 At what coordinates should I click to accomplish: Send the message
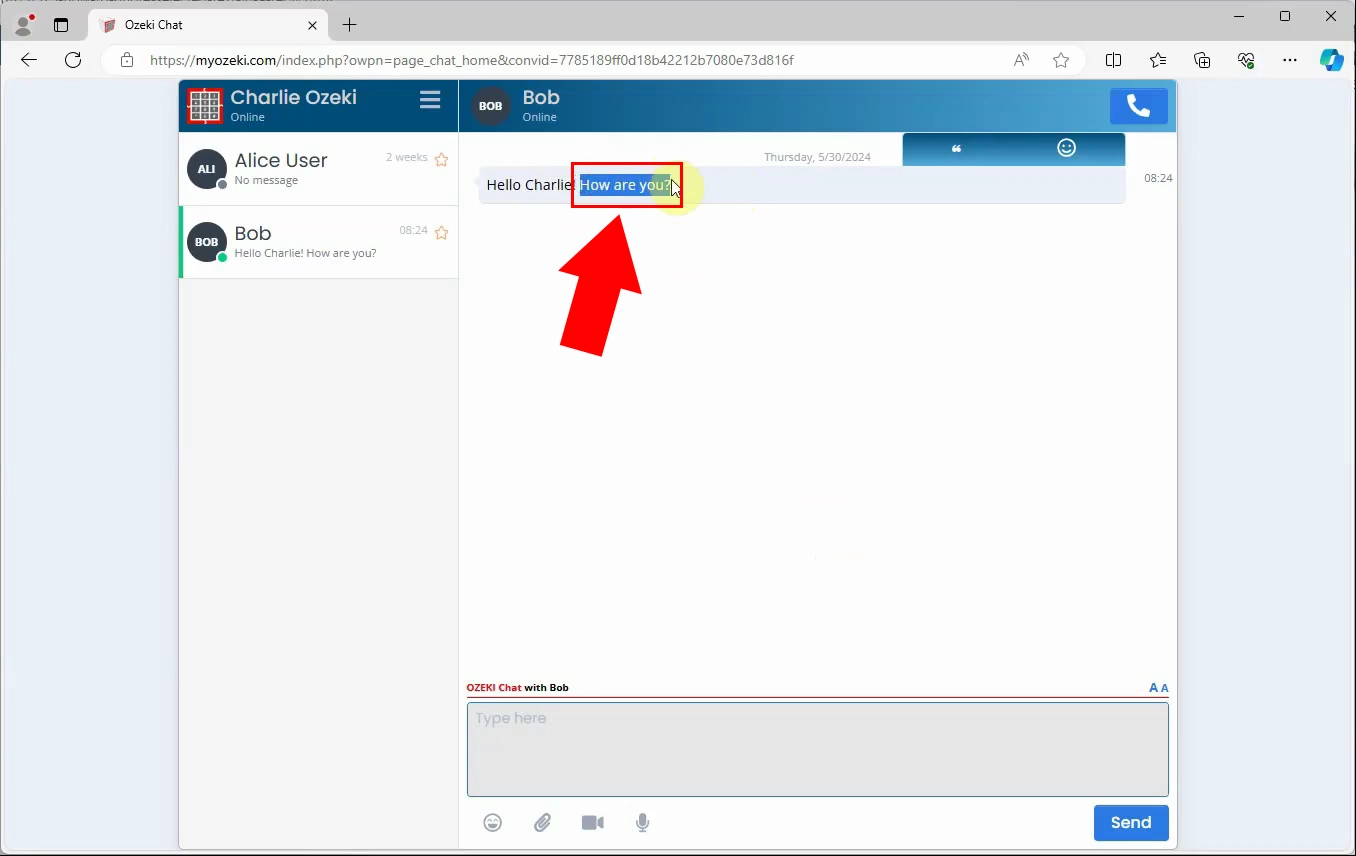tap(1131, 823)
